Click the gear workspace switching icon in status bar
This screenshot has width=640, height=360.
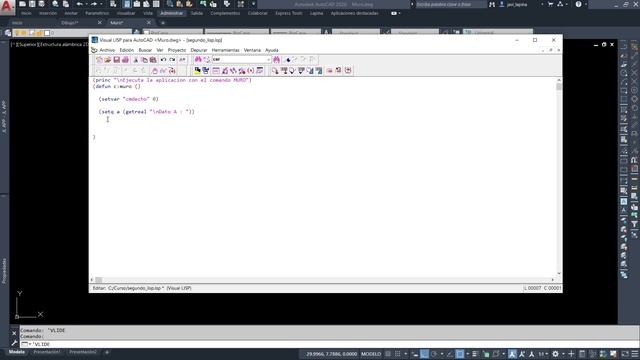[x=555, y=354]
